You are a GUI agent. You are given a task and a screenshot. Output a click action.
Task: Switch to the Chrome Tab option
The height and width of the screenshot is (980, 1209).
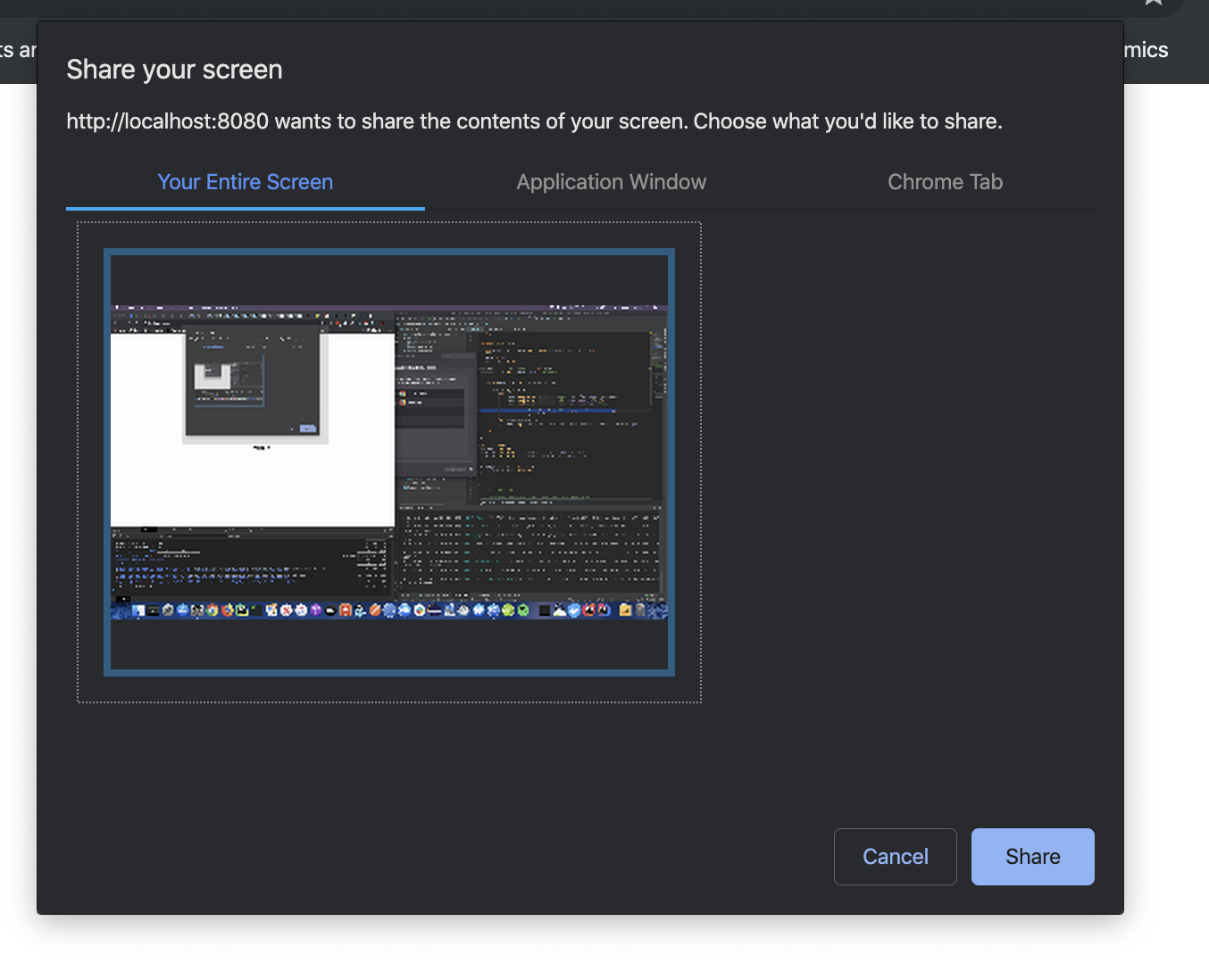coord(945,181)
